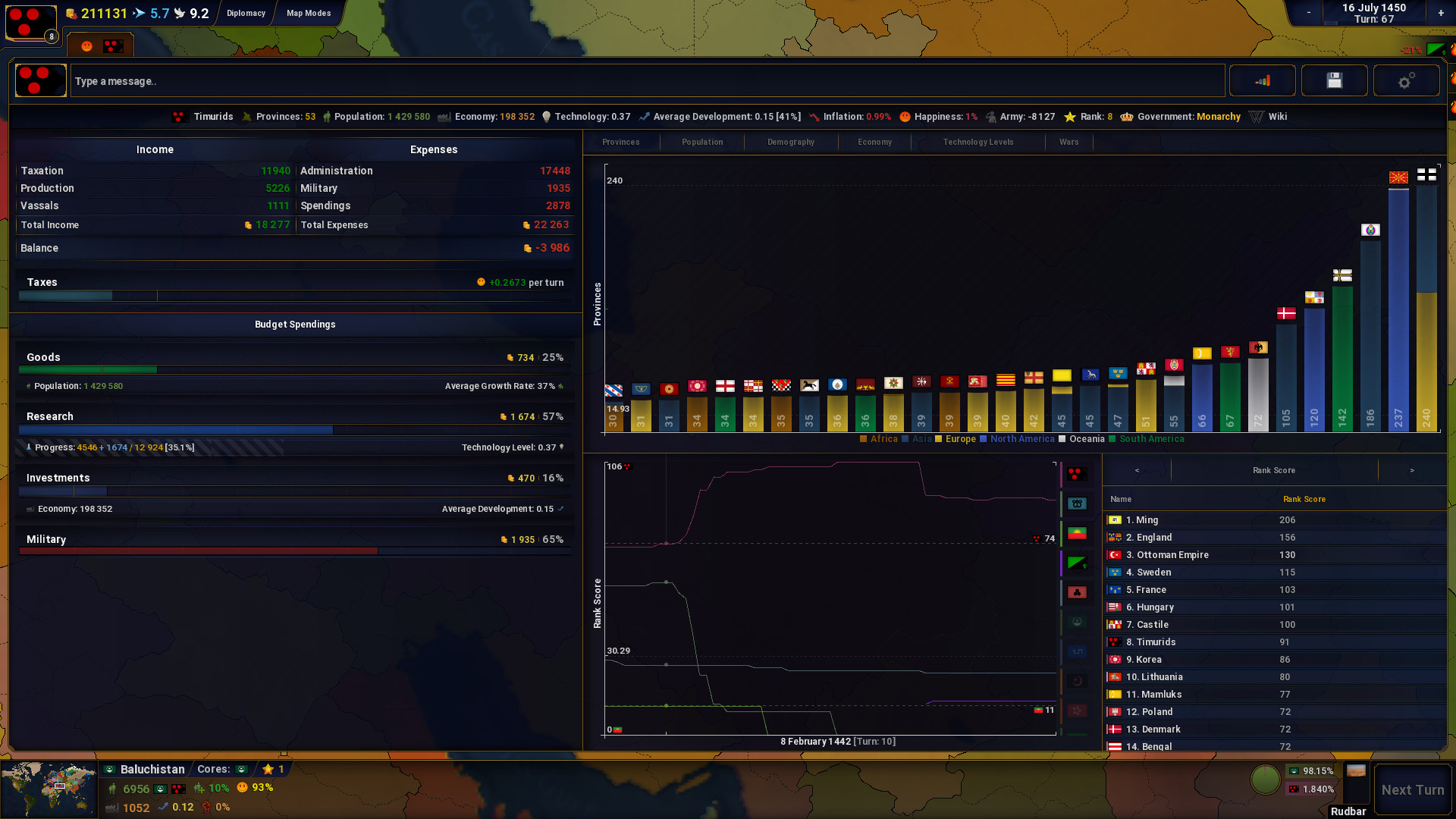Sort the ranking list by Name column
This screenshot has width=1456, height=819.
click(x=1120, y=499)
